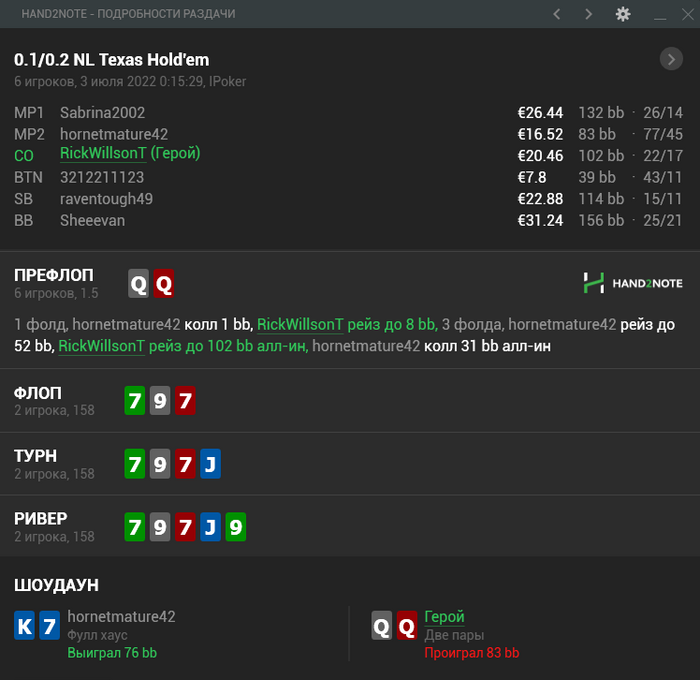Viewport: 700px width, 680px height.
Task: Click stack value €31.24
Action: [x=540, y=220]
